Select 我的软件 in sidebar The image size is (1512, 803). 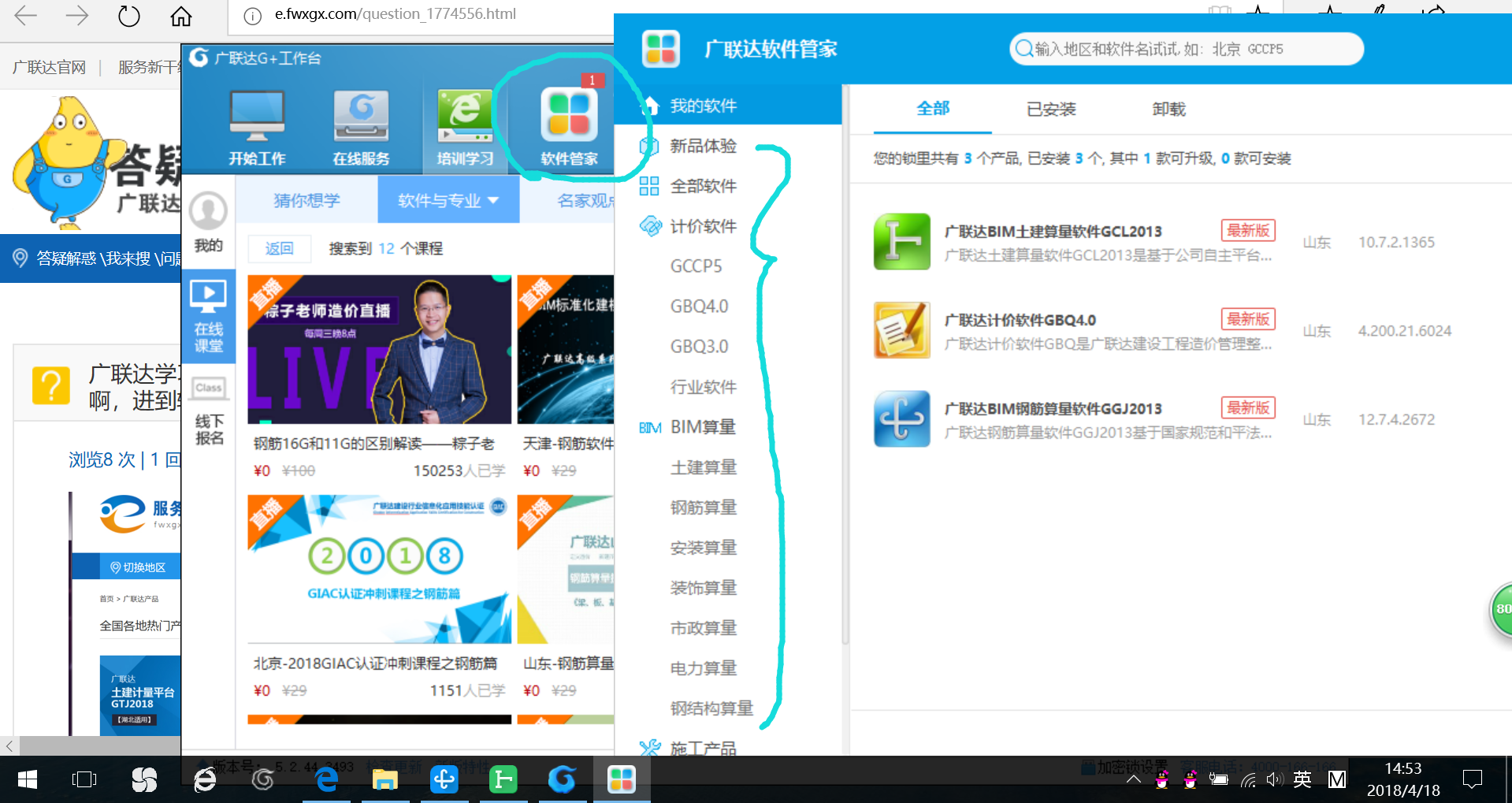(727, 106)
